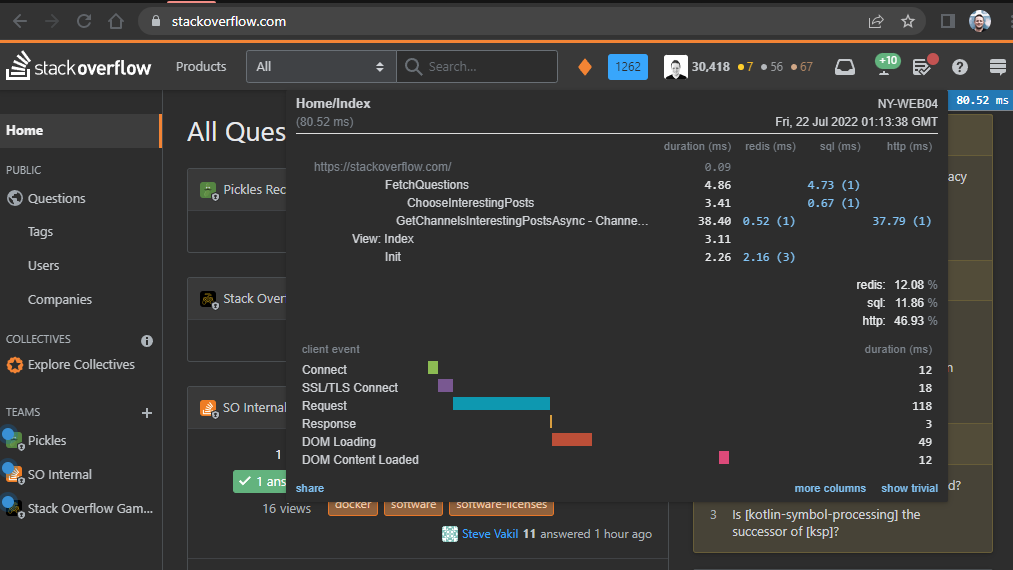Click the teal Request timing bar

pos(501,404)
